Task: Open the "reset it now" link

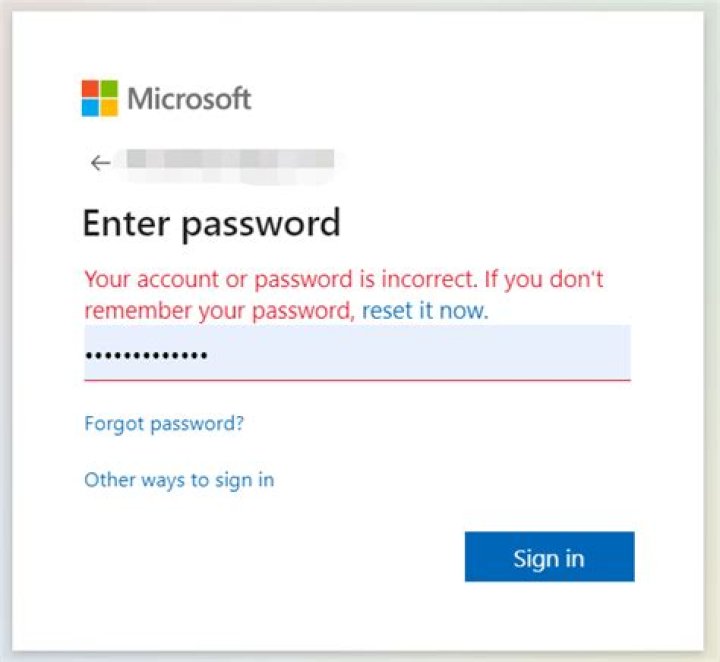Action: pyautogui.click(x=424, y=310)
